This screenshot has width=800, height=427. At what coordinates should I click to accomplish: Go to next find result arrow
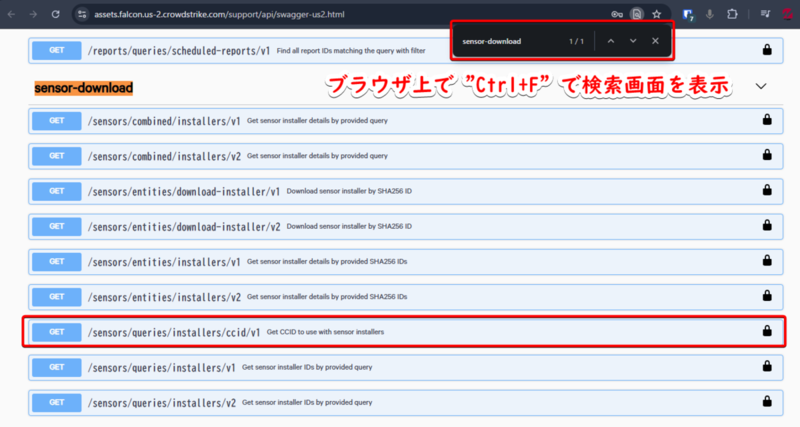633,41
